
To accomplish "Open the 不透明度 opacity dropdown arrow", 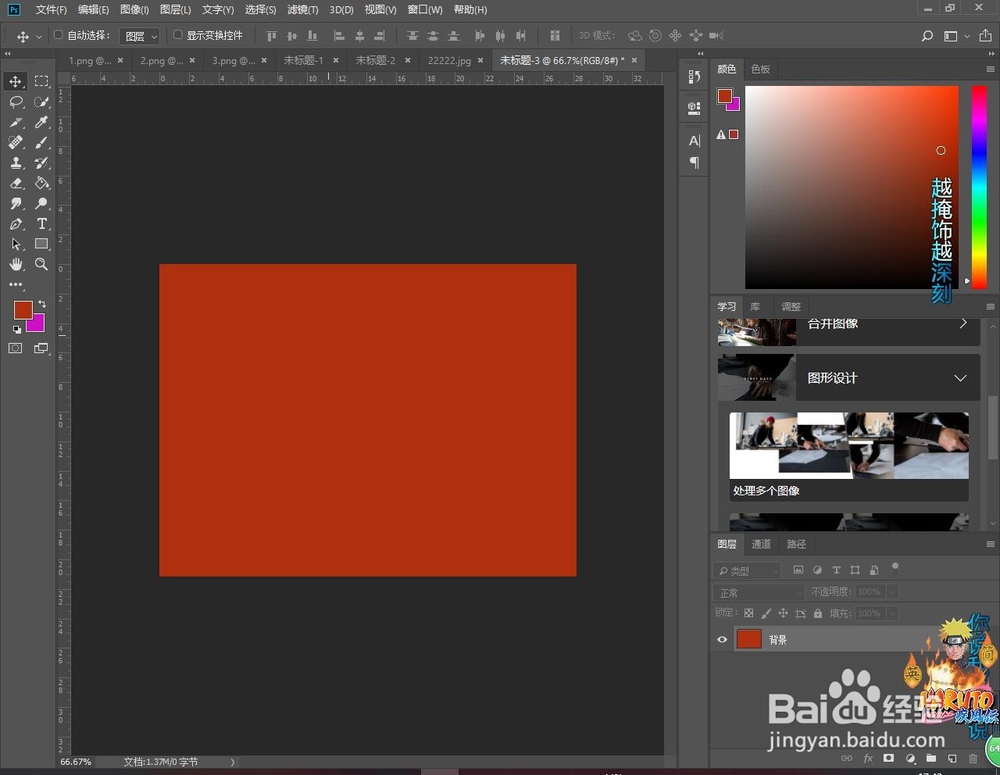I will (x=892, y=592).
